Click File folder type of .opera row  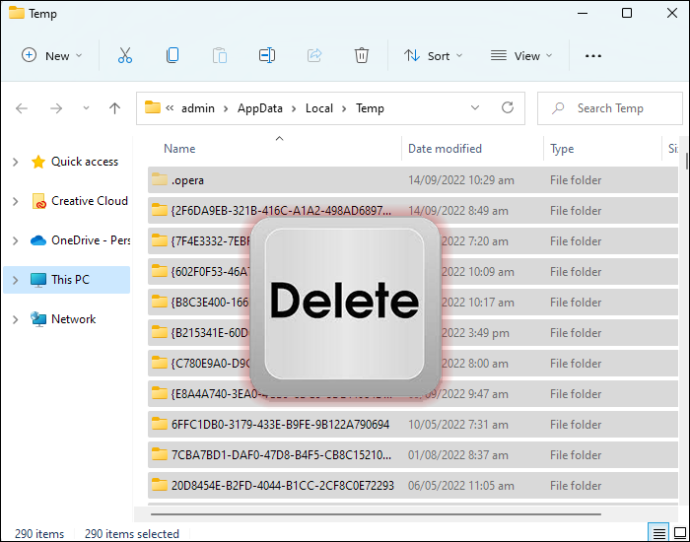(576, 180)
